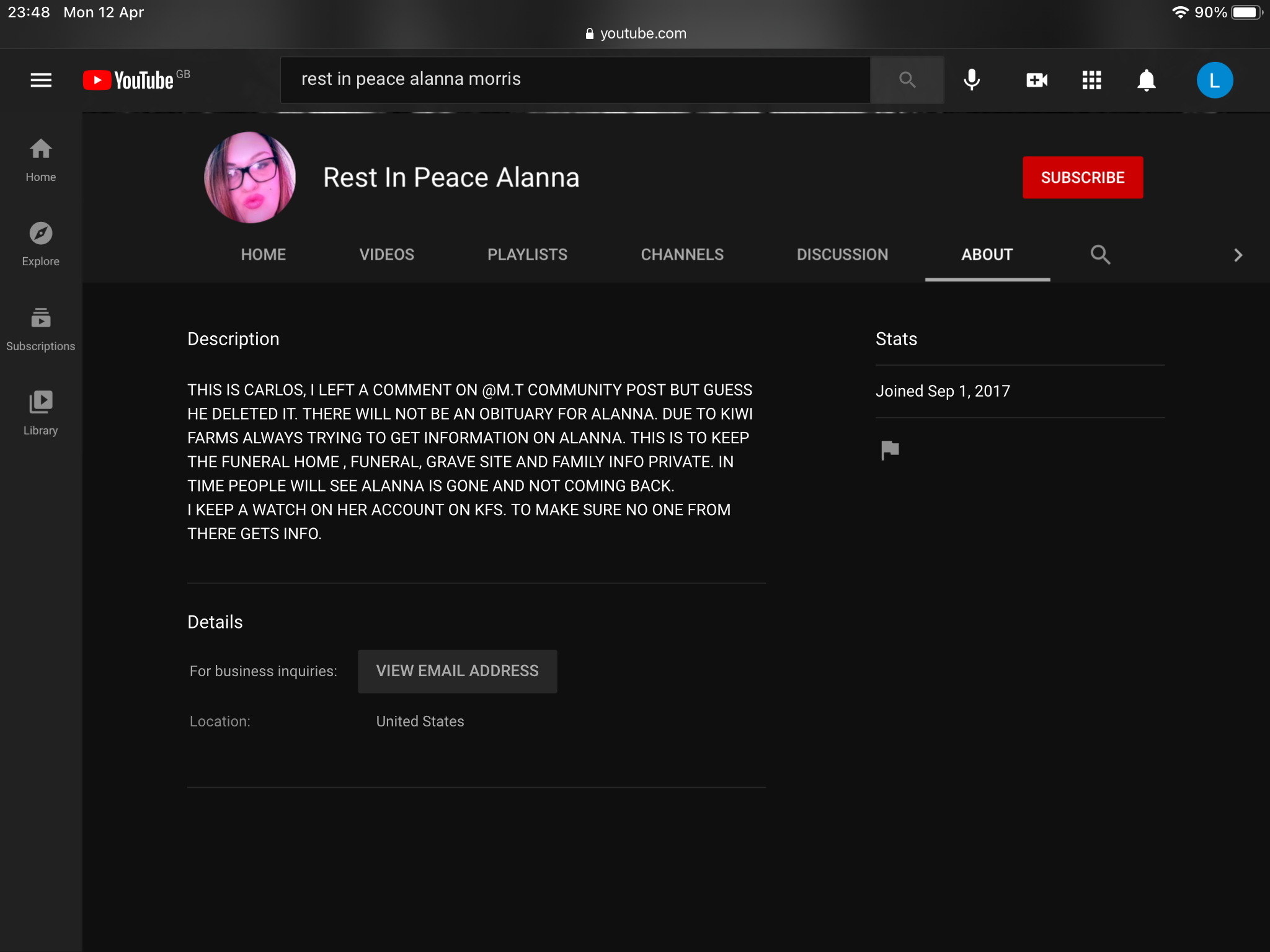Switch to the DISCUSSION tab
Screen dimensions: 1270x952
point(842,255)
